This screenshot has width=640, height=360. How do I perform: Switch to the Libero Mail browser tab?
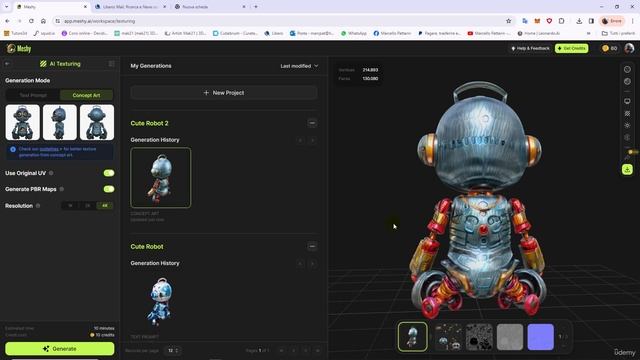coord(131,7)
